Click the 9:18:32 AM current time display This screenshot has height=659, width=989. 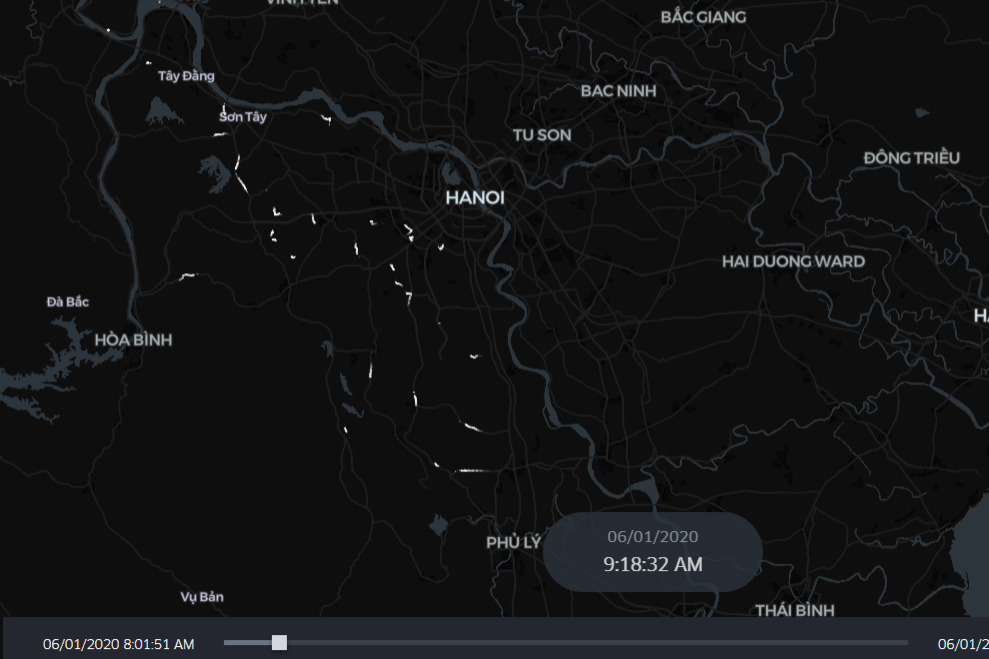[x=652, y=565]
